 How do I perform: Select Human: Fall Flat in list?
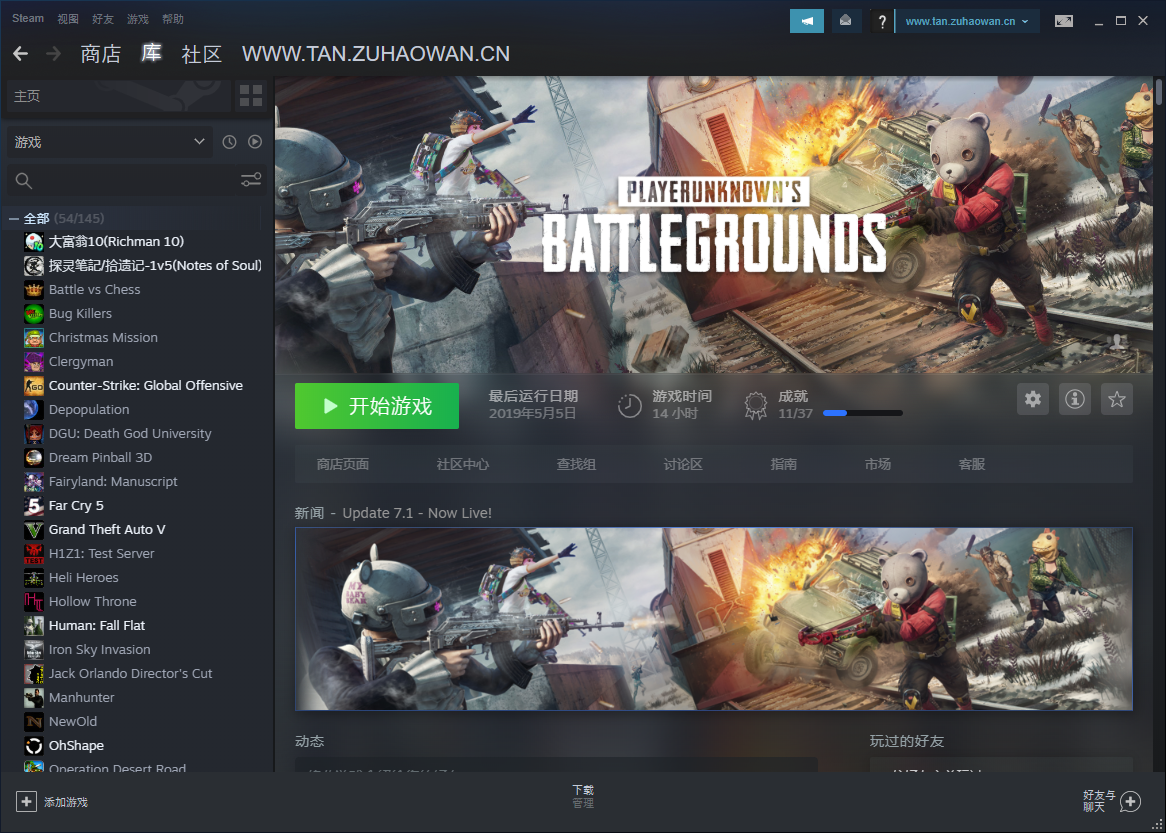pyautogui.click(x=97, y=625)
